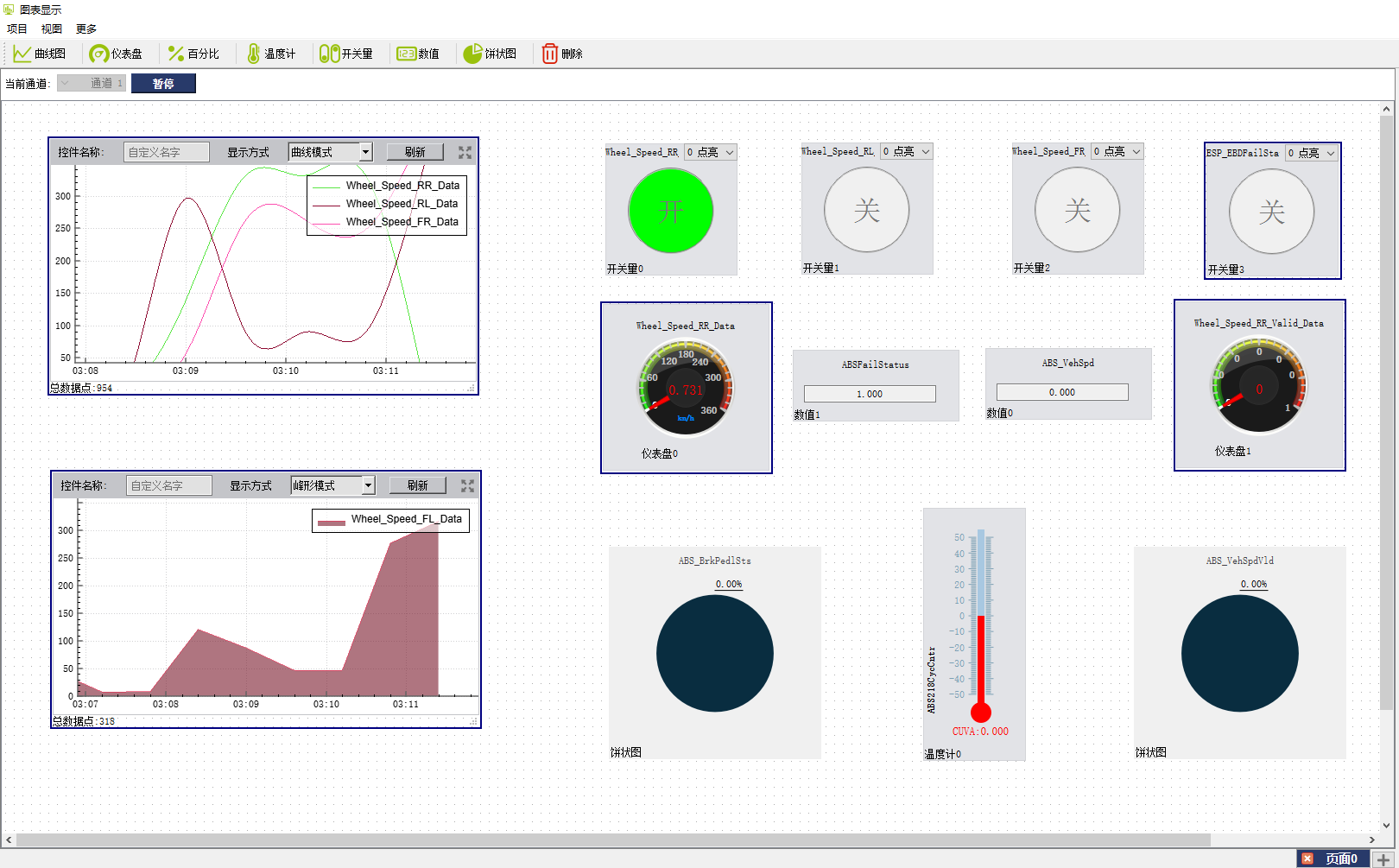1399x868 pixels.
Task: Open the 更多 menu
Action: pos(86,29)
